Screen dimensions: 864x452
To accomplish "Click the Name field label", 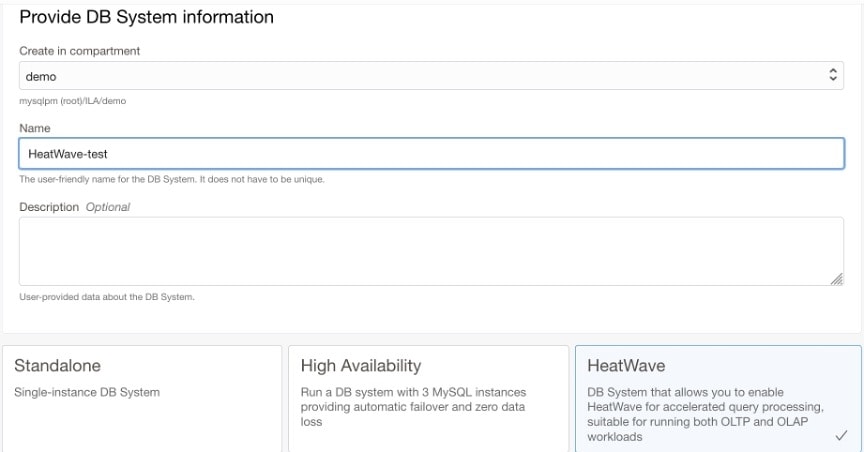I will coord(35,128).
